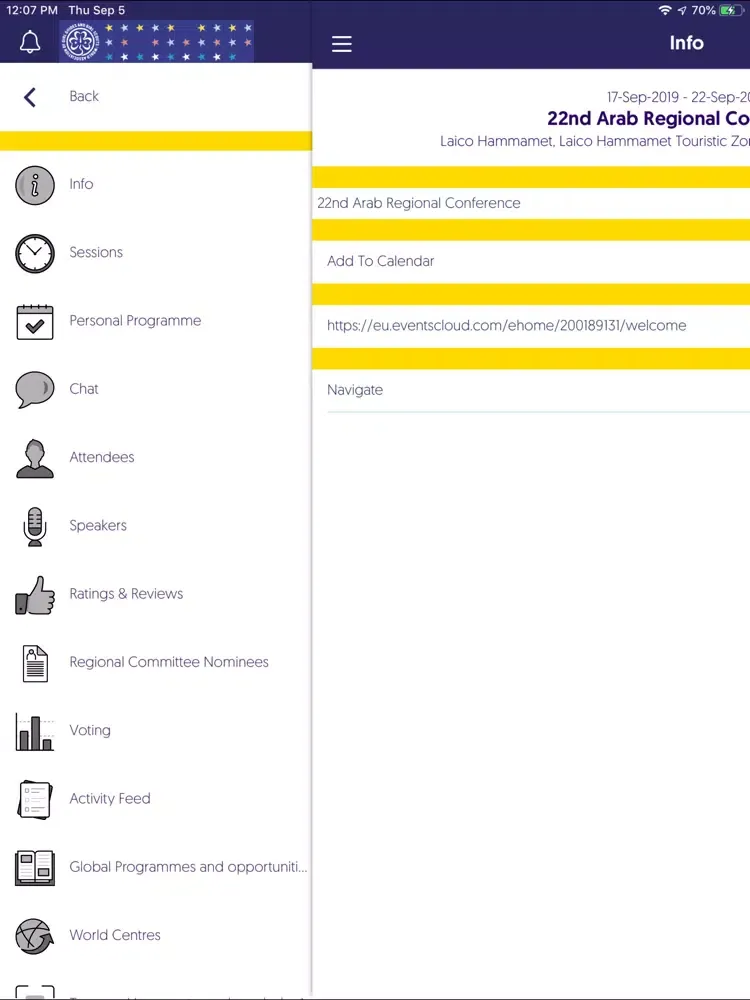Open Regional Committee Nominees entry
The width and height of the screenshot is (750, 1000).
[x=169, y=662]
